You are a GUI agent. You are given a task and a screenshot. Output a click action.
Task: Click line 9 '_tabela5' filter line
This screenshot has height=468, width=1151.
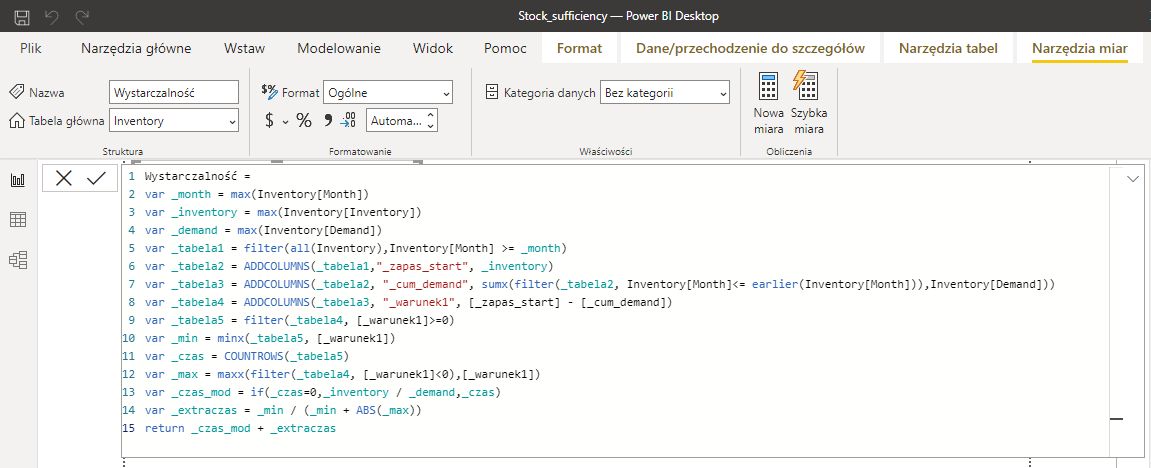(299, 321)
